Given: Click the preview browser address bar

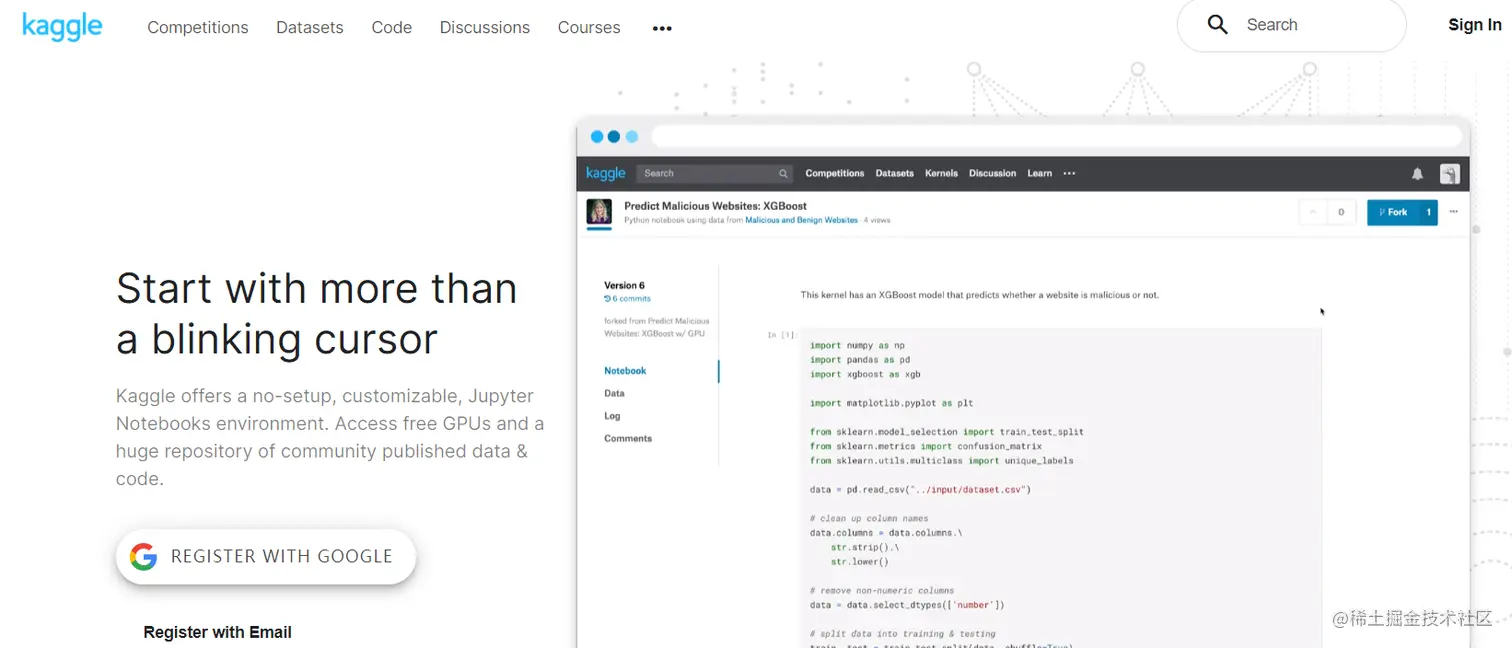Looking at the screenshot, I should coord(1056,137).
